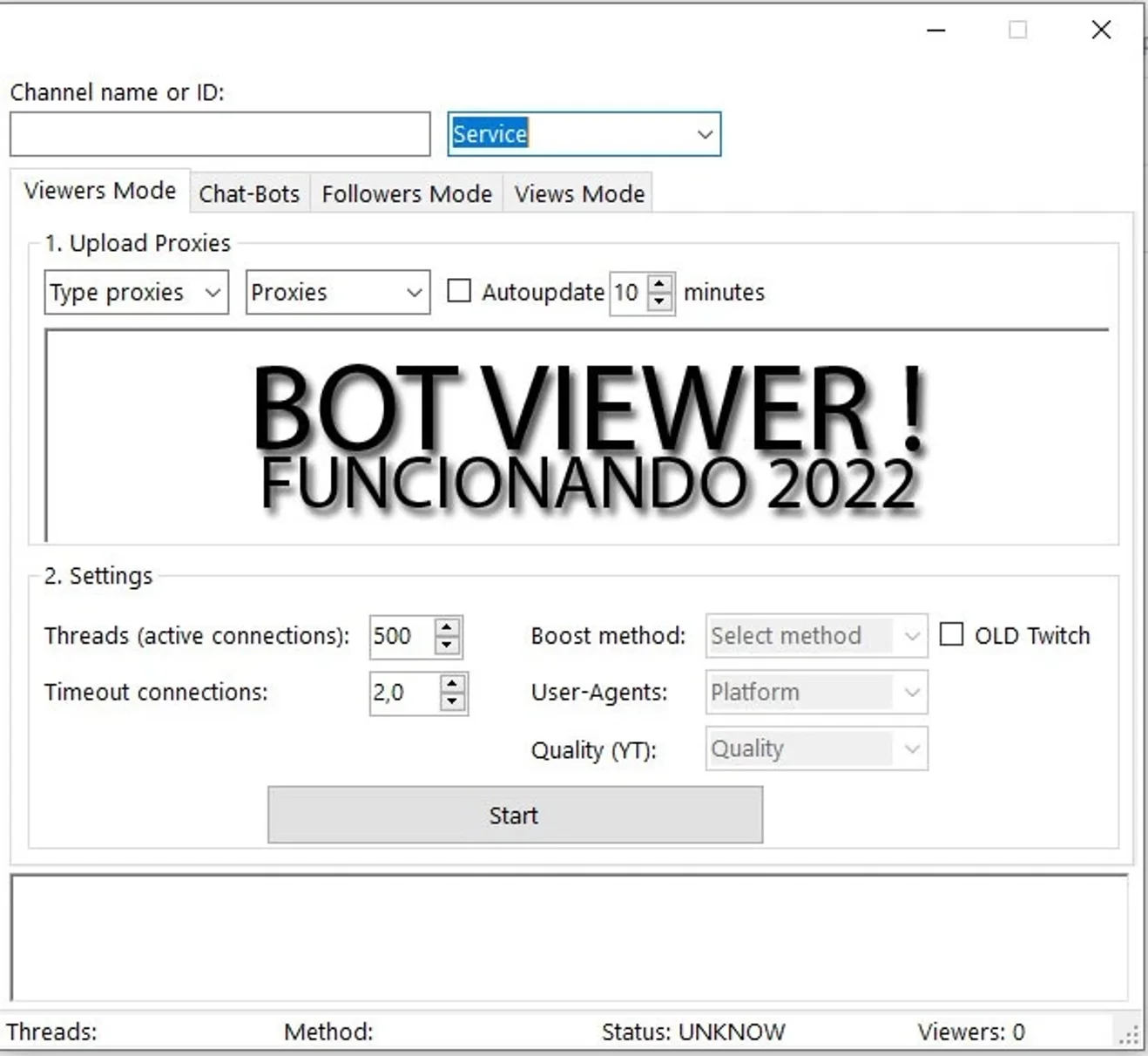The height and width of the screenshot is (1056, 1148).
Task: Click the Autoupdate minutes value field
Action: (x=629, y=293)
